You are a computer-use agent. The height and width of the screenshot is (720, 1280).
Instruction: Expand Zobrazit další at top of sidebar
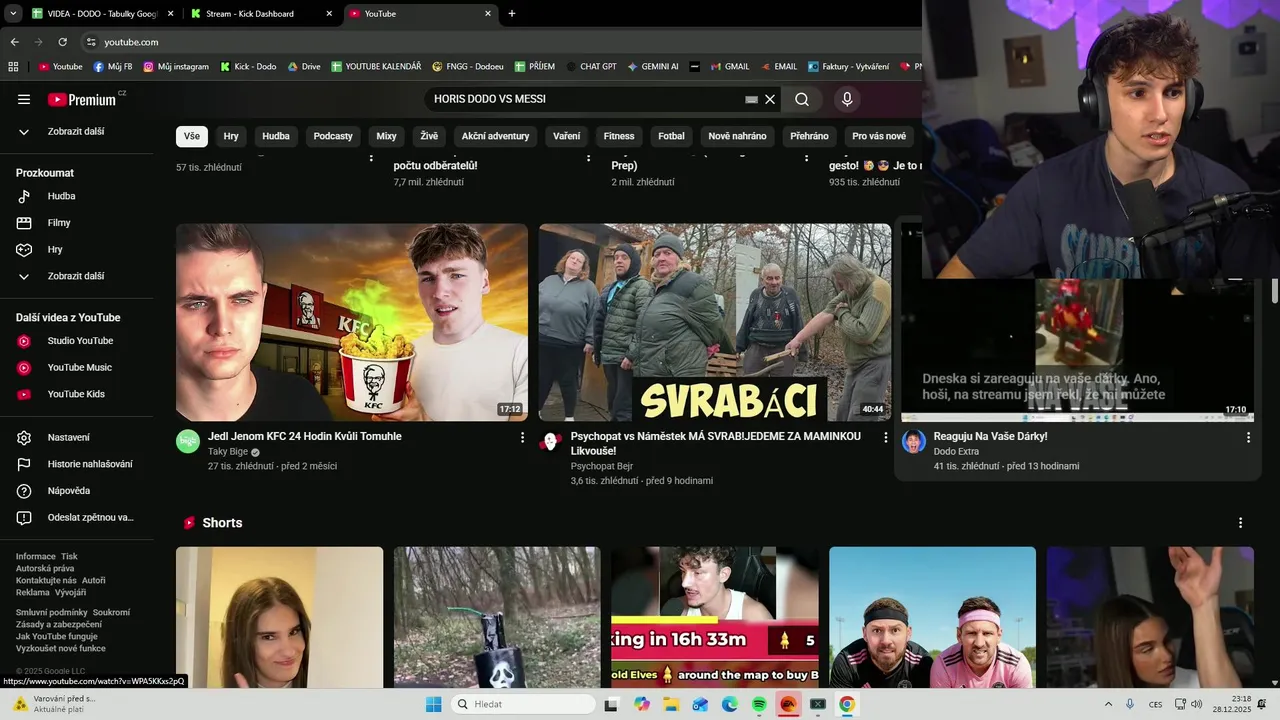pyautogui.click(x=77, y=132)
